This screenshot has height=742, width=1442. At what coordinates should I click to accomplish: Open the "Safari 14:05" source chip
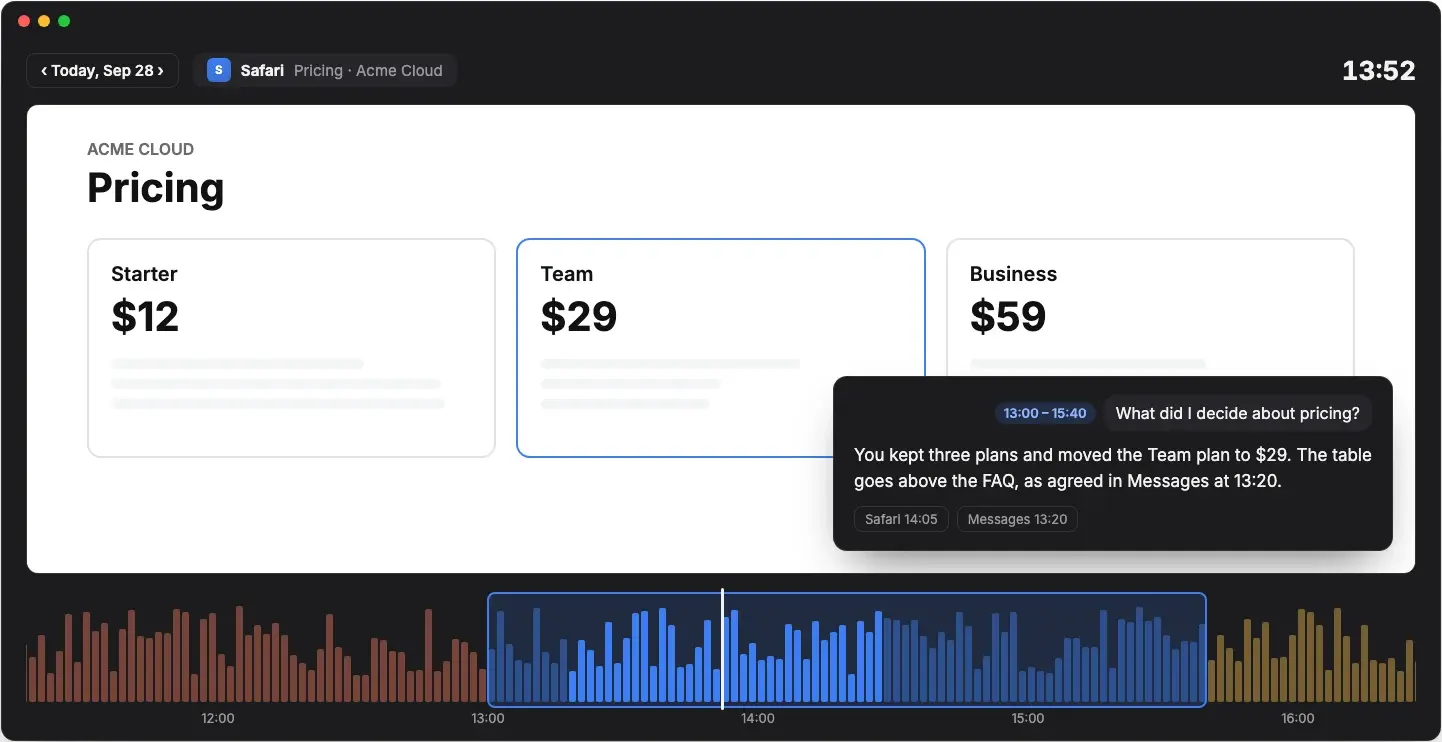coord(901,519)
